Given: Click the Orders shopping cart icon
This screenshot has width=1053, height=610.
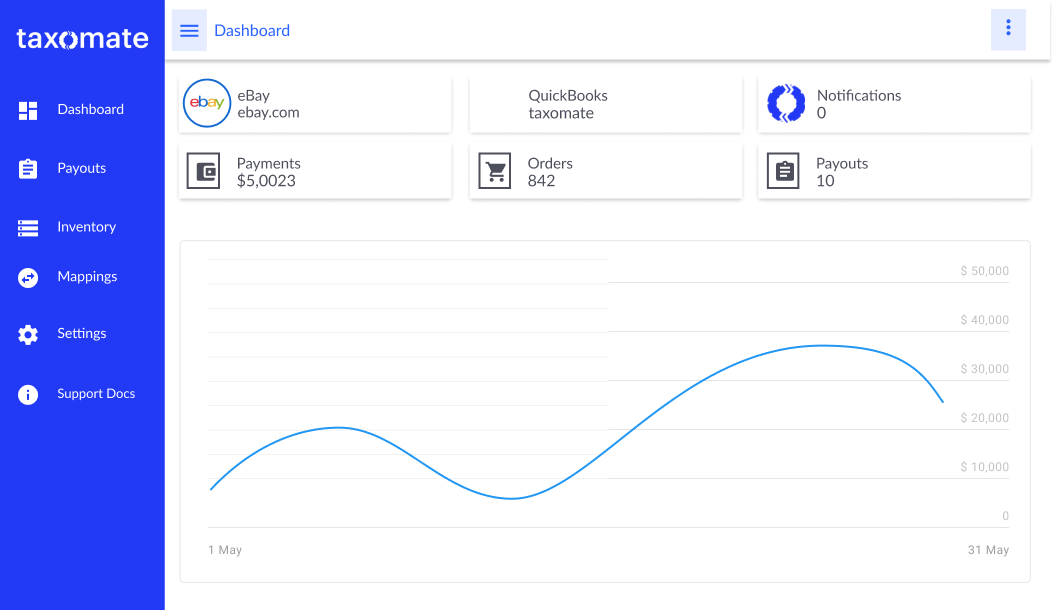Looking at the screenshot, I should coord(494,171).
